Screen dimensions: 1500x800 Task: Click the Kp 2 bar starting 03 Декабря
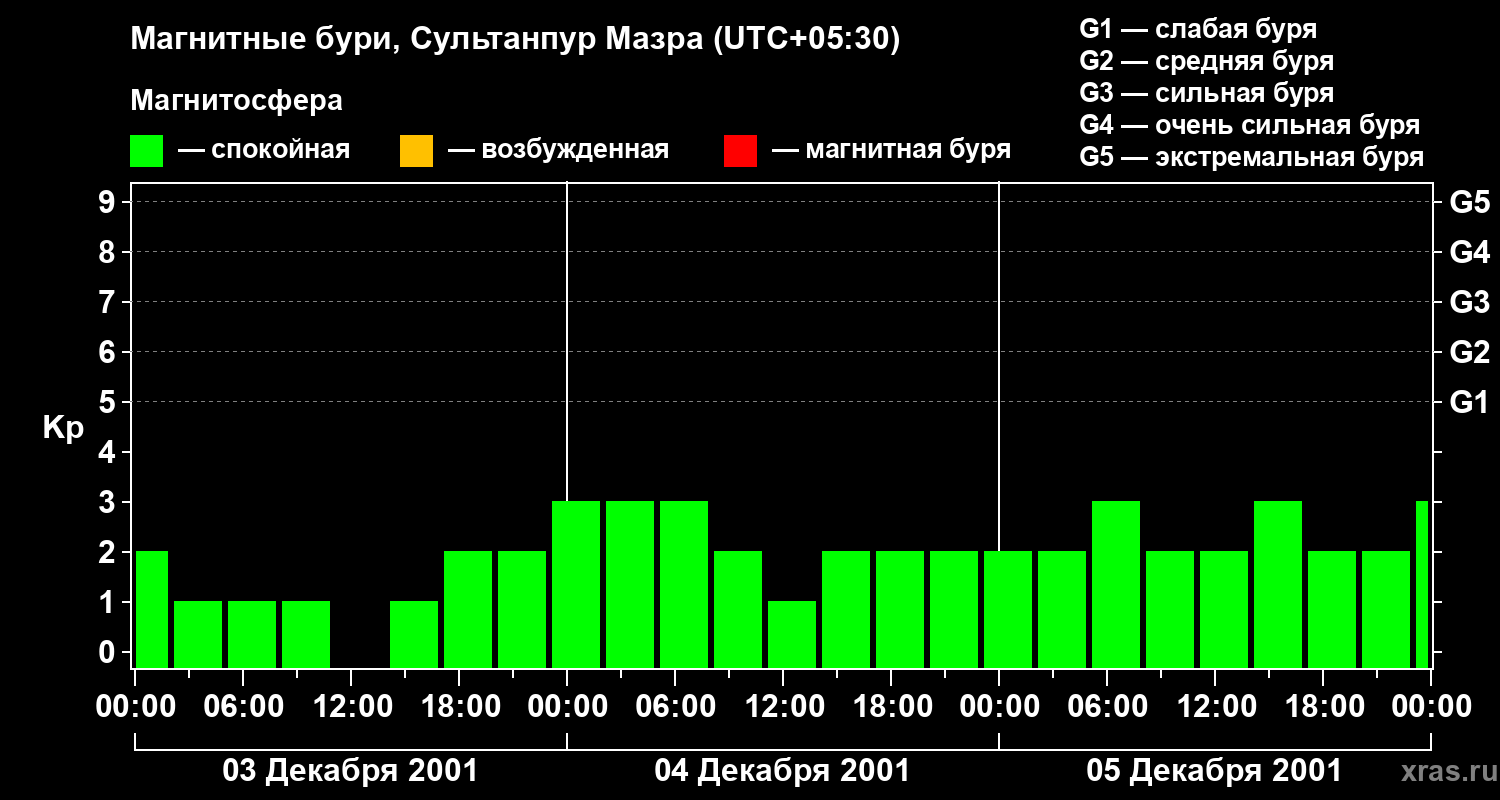(x=152, y=609)
